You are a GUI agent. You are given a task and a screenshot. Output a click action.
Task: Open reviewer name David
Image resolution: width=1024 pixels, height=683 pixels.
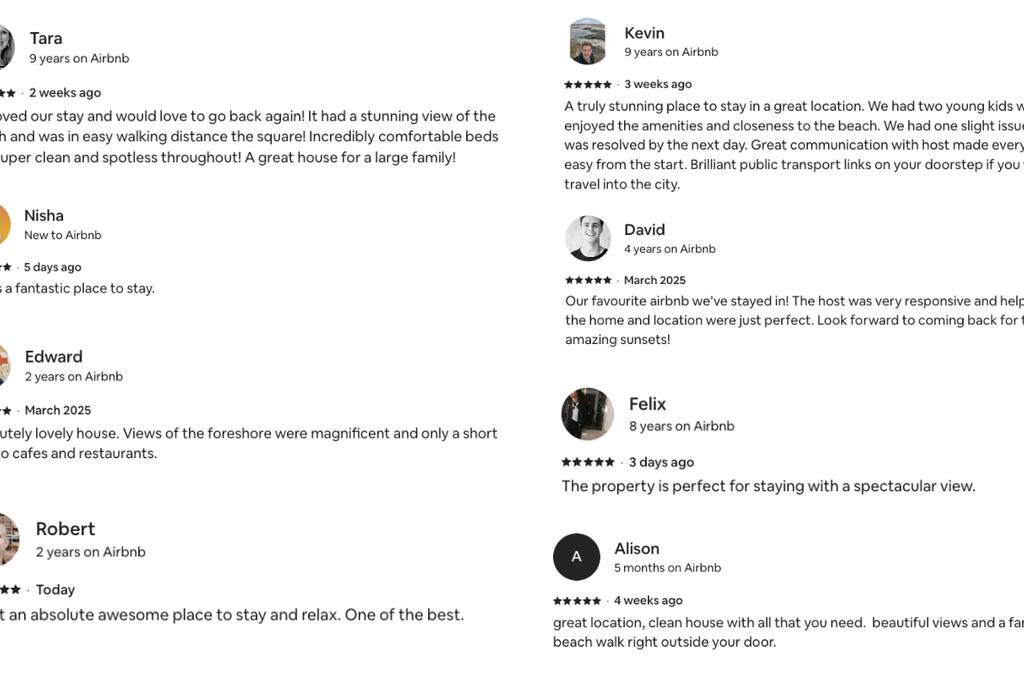[x=644, y=230]
